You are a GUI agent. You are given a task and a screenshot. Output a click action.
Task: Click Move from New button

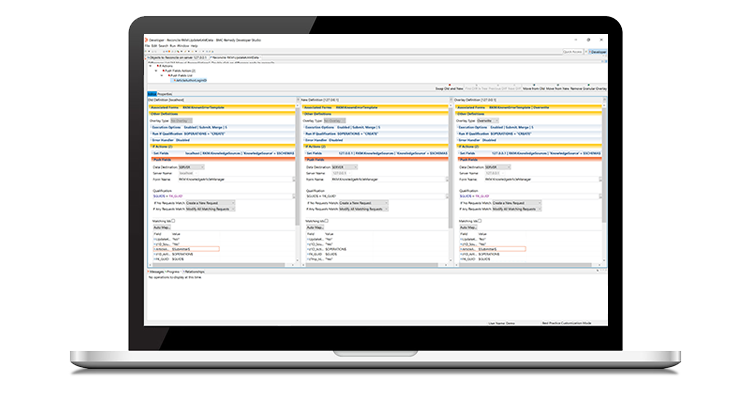(558, 89)
